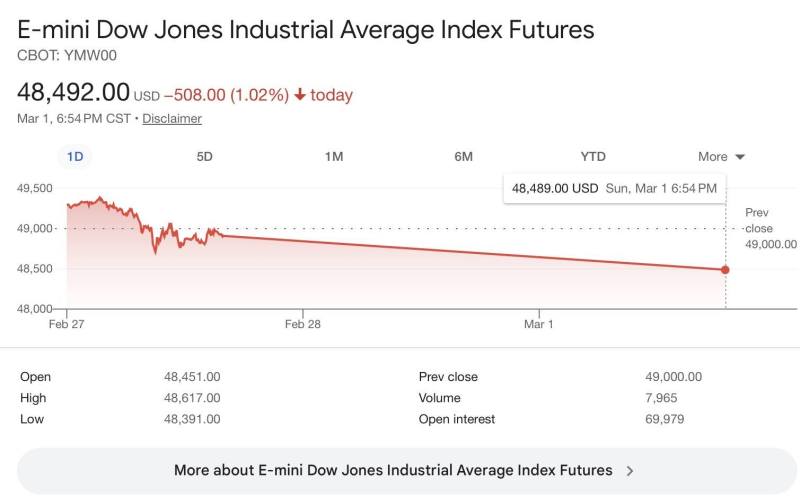Select the 6M time range
Image resolution: width=800 pixels, height=498 pixels.
[463, 156]
